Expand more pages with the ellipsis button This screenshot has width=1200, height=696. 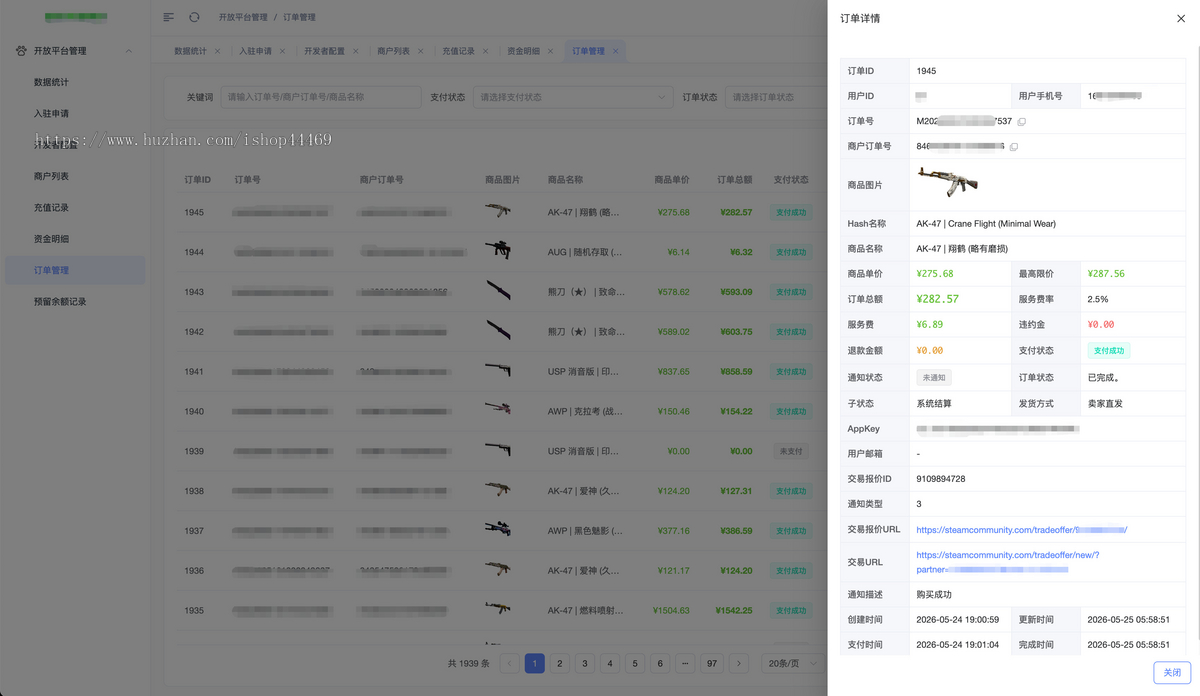click(685, 663)
